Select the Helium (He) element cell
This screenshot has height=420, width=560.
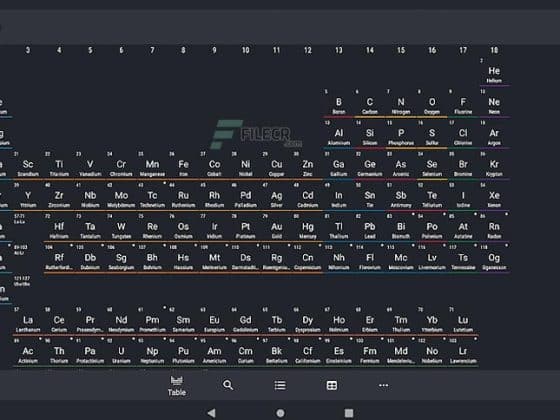click(x=494, y=73)
